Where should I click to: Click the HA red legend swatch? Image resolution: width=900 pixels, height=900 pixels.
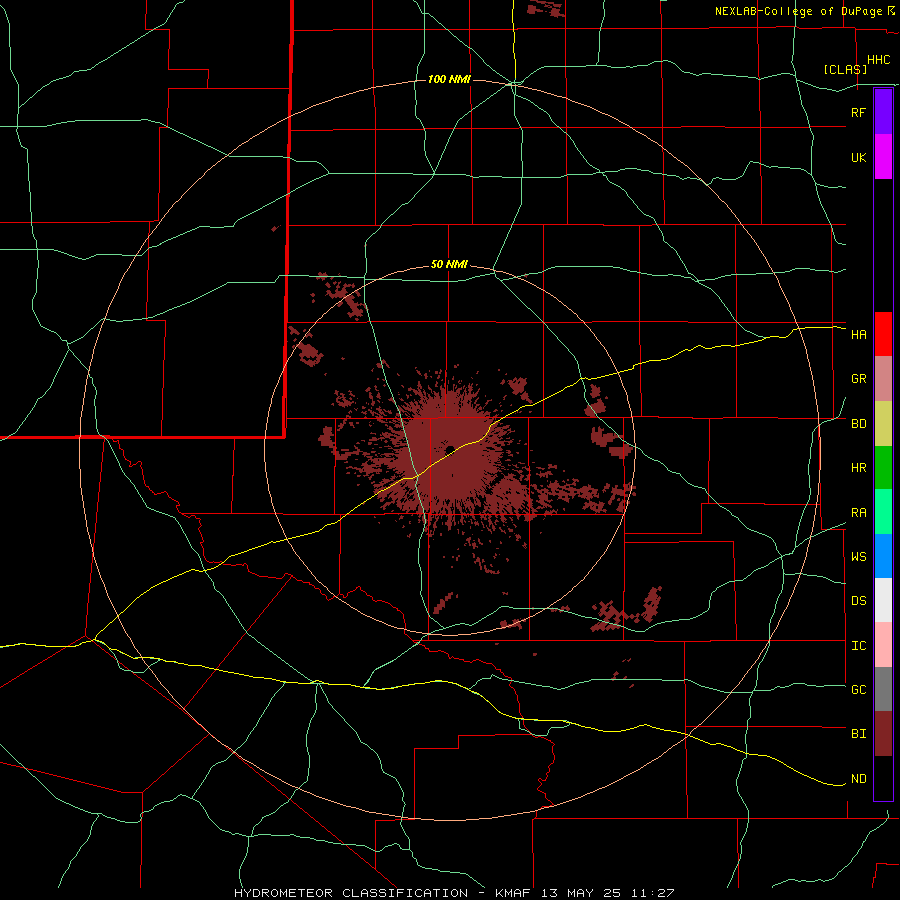tap(883, 334)
